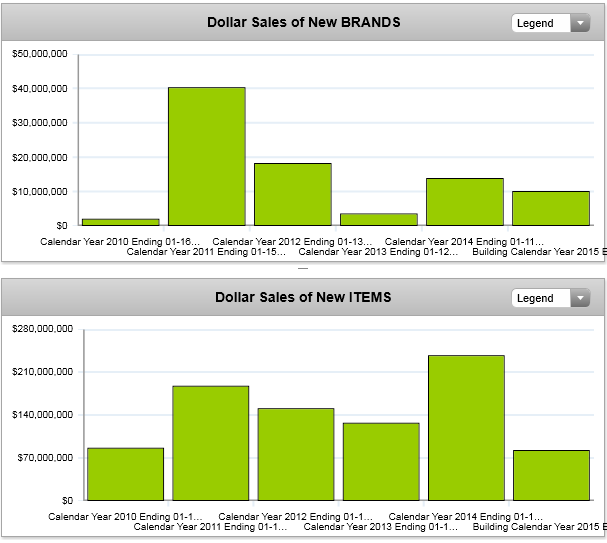Click the splitter handle between the two charts

(303, 269)
